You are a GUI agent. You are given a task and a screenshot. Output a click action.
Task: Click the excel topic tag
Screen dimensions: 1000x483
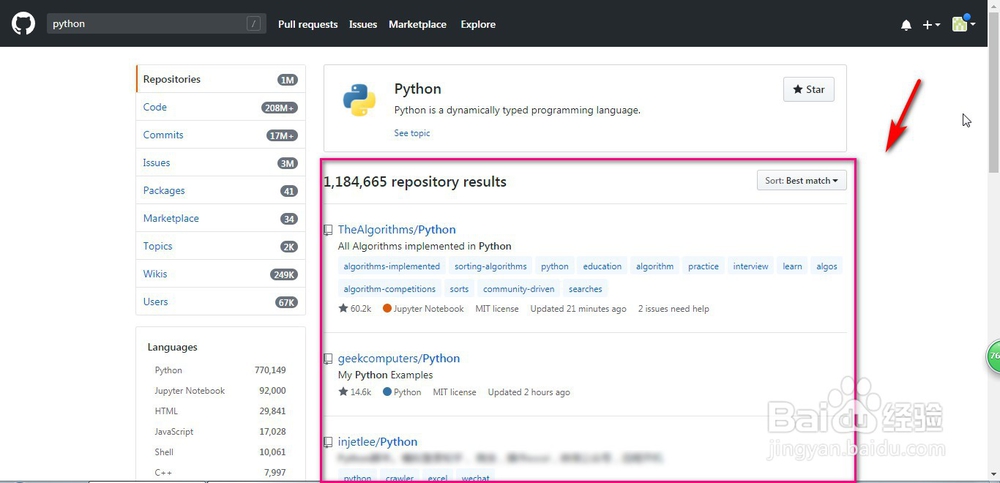tap(437, 478)
